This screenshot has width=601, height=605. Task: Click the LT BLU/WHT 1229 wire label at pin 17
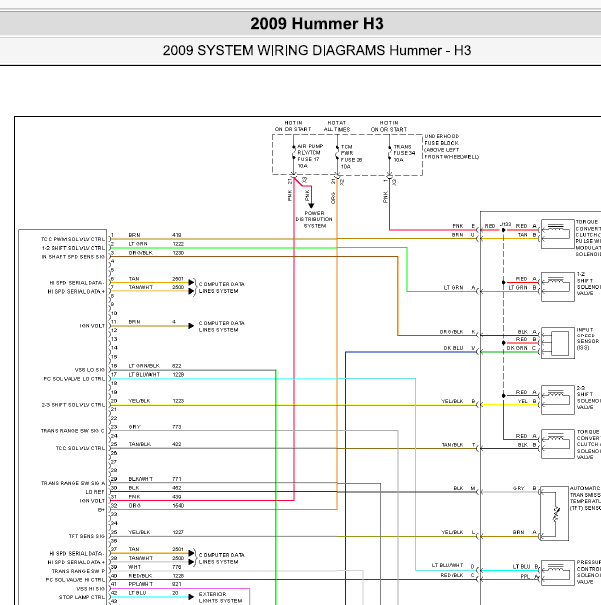156,375
